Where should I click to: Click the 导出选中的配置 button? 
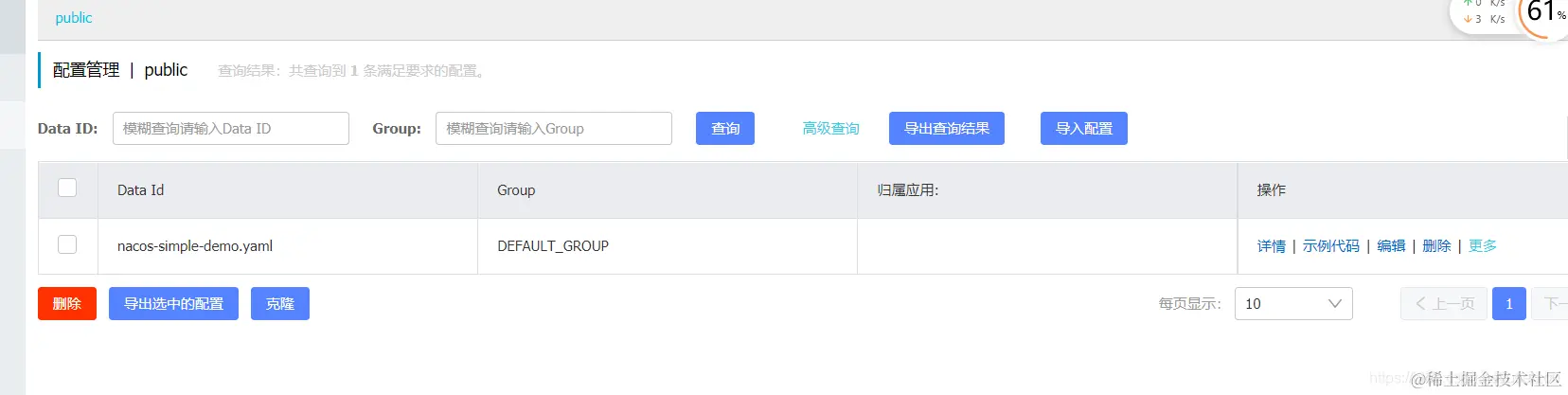[173, 304]
